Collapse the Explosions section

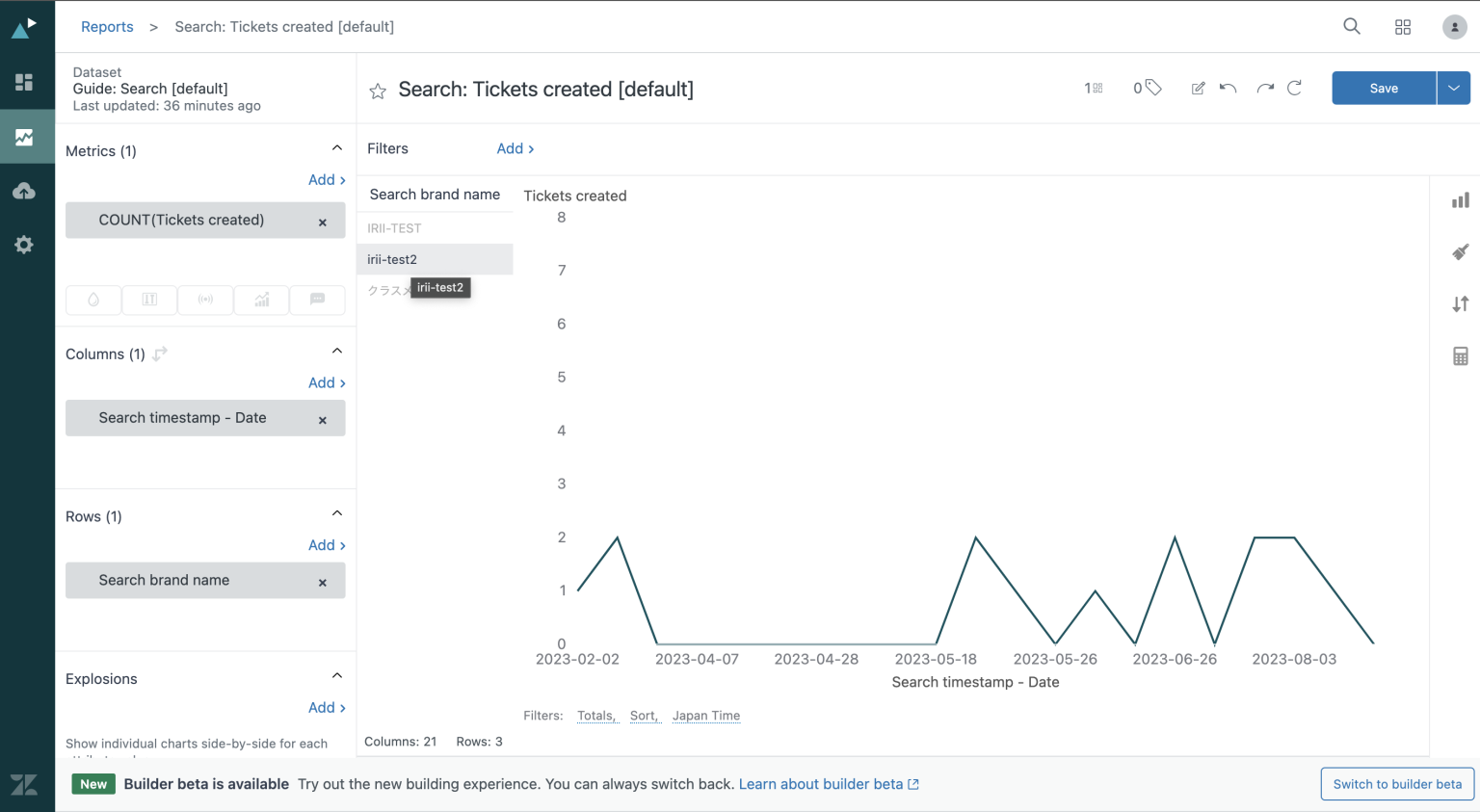coord(337,676)
